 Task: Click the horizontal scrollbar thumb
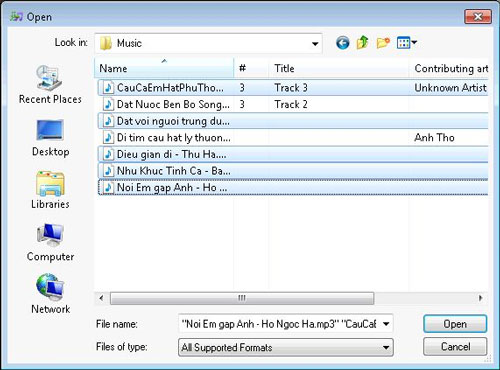pos(242,298)
